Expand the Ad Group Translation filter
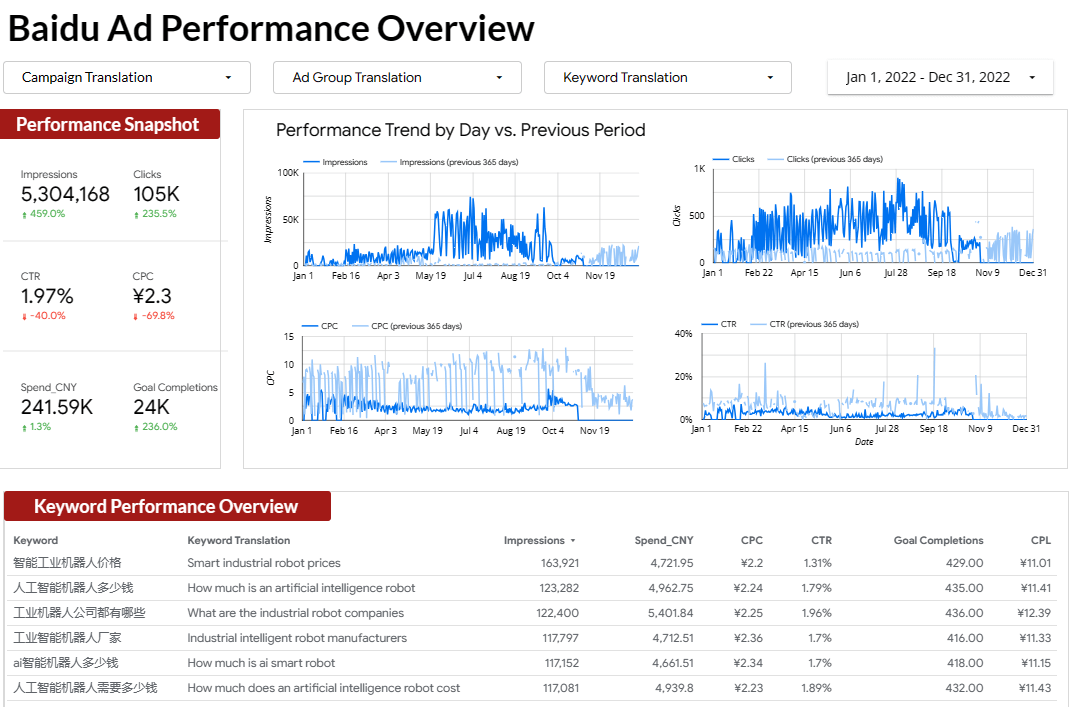Viewport: 1077px width, 707px height. [397, 77]
